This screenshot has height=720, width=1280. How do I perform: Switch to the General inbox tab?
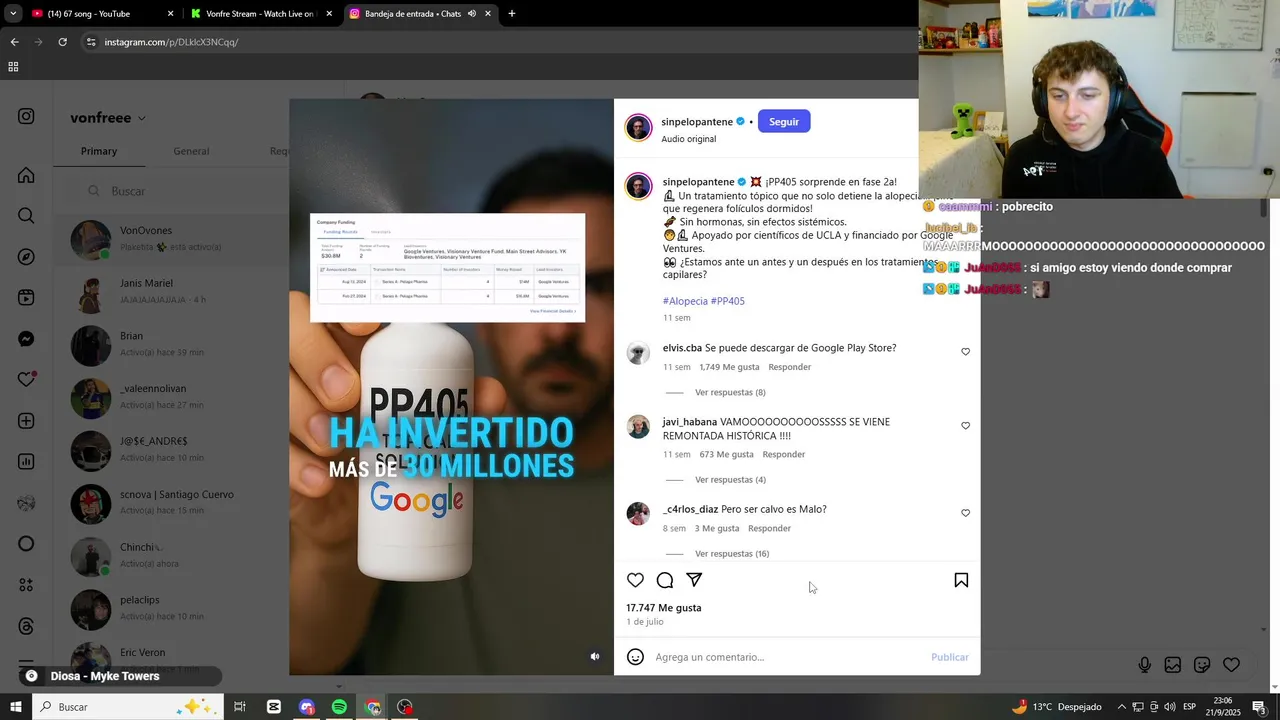[191, 151]
